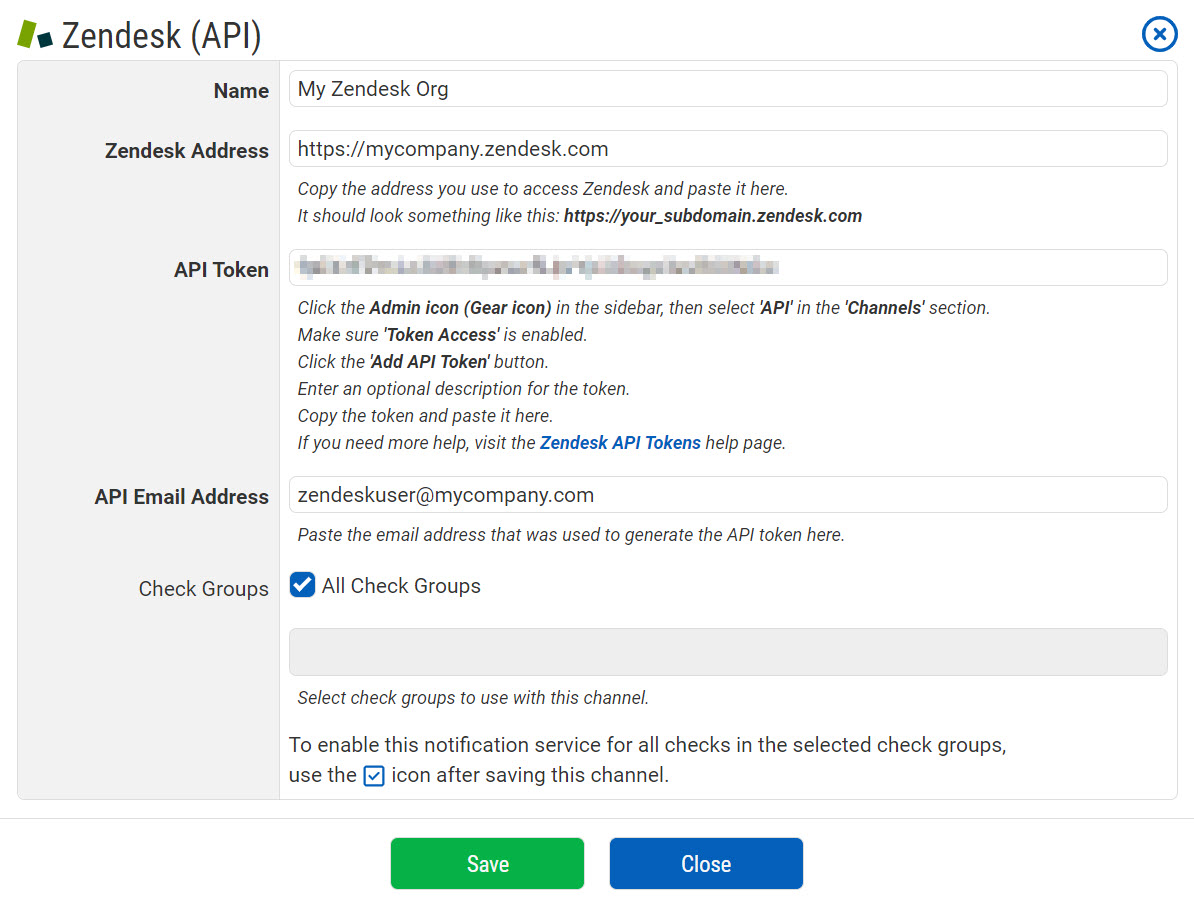Click the API Token label
The image size is (1194, 906).
221,270
